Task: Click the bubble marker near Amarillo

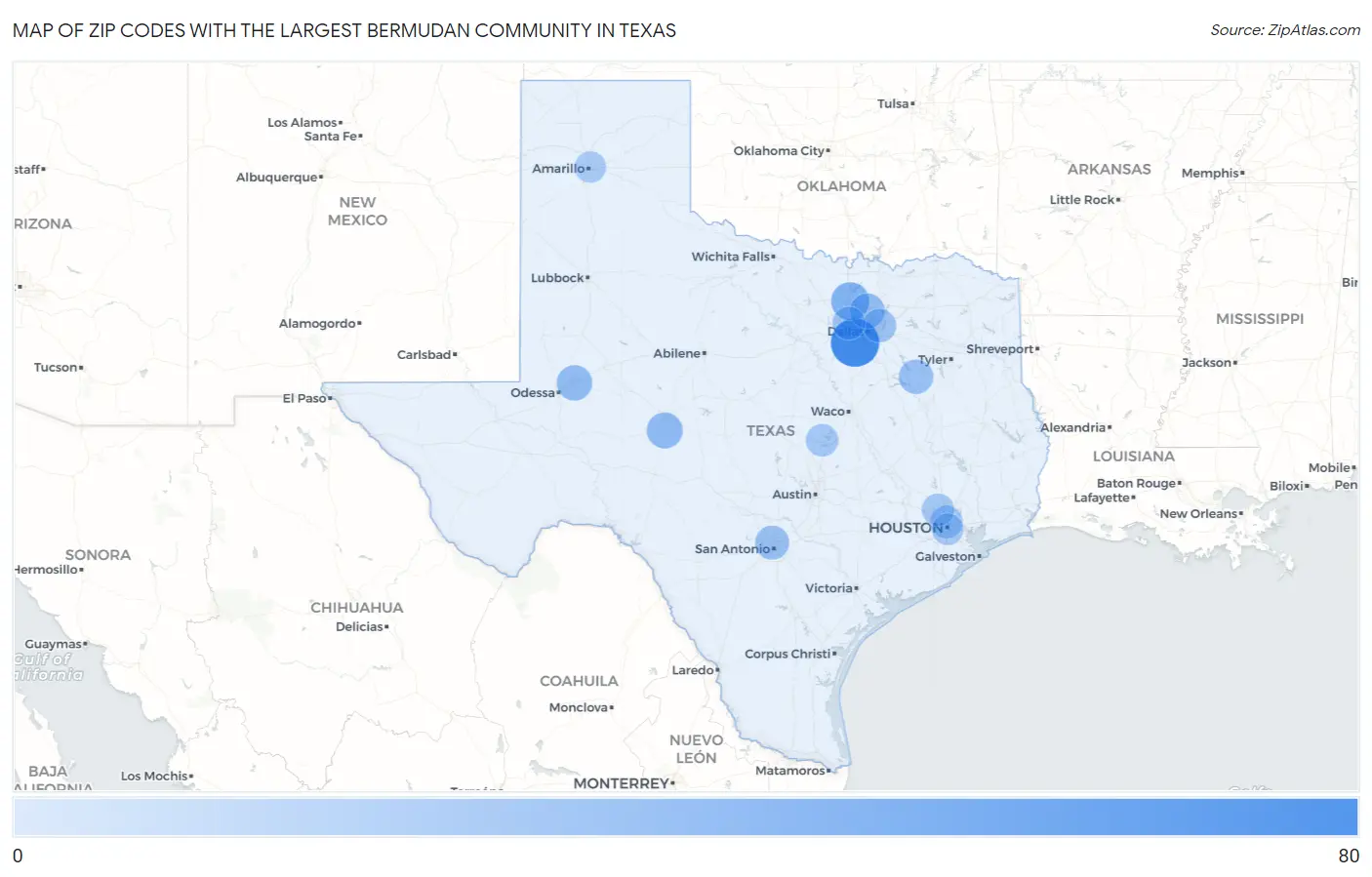Action: point(590,167)
